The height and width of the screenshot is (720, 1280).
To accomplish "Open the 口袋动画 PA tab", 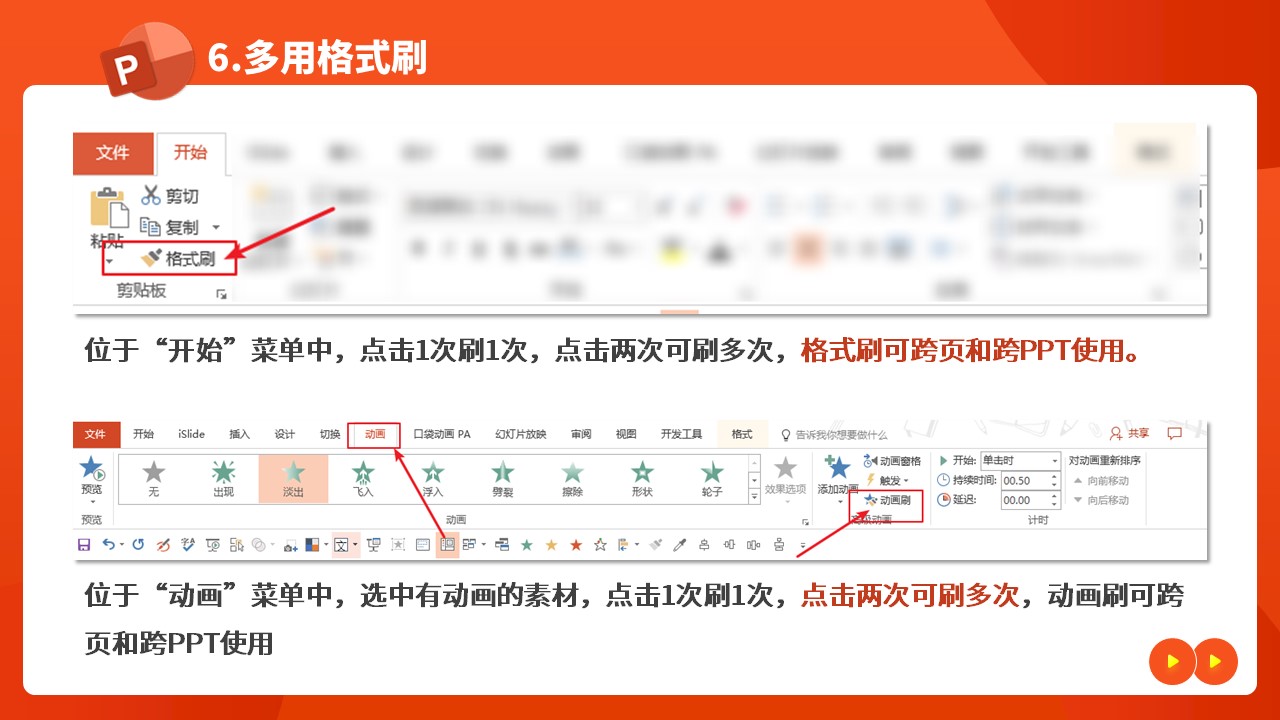I will [x=442, y=434].
